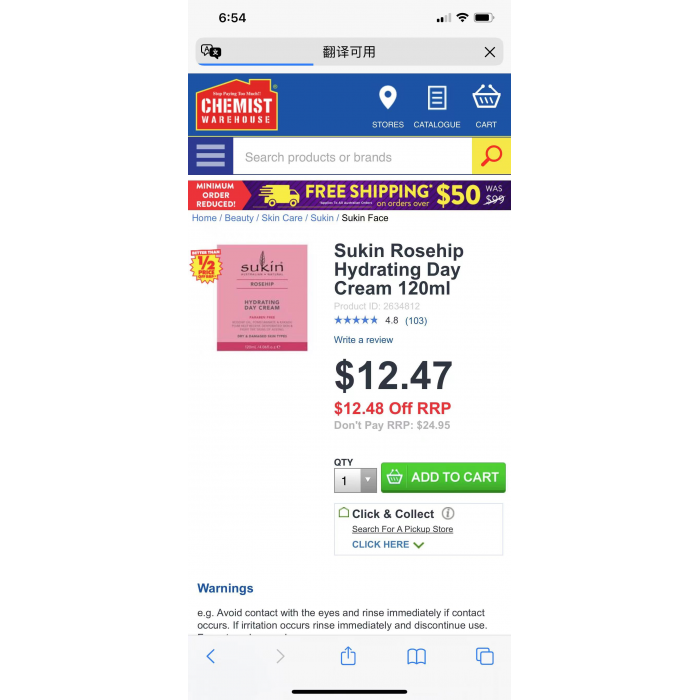Open the 103 reviews count link
This screenshot has width=700, height=700.
[416, 321]
